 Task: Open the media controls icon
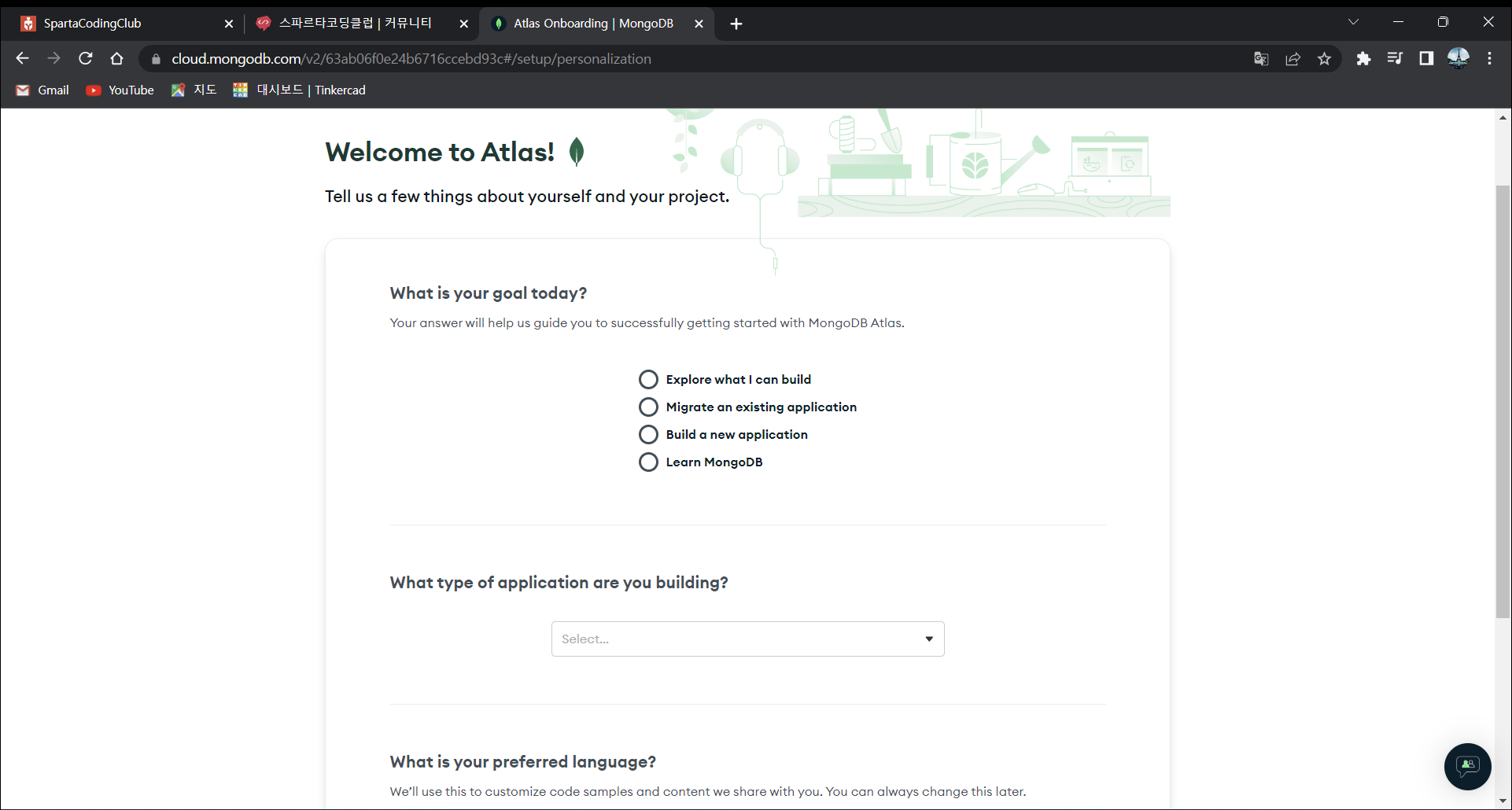tap(1395, 59)
